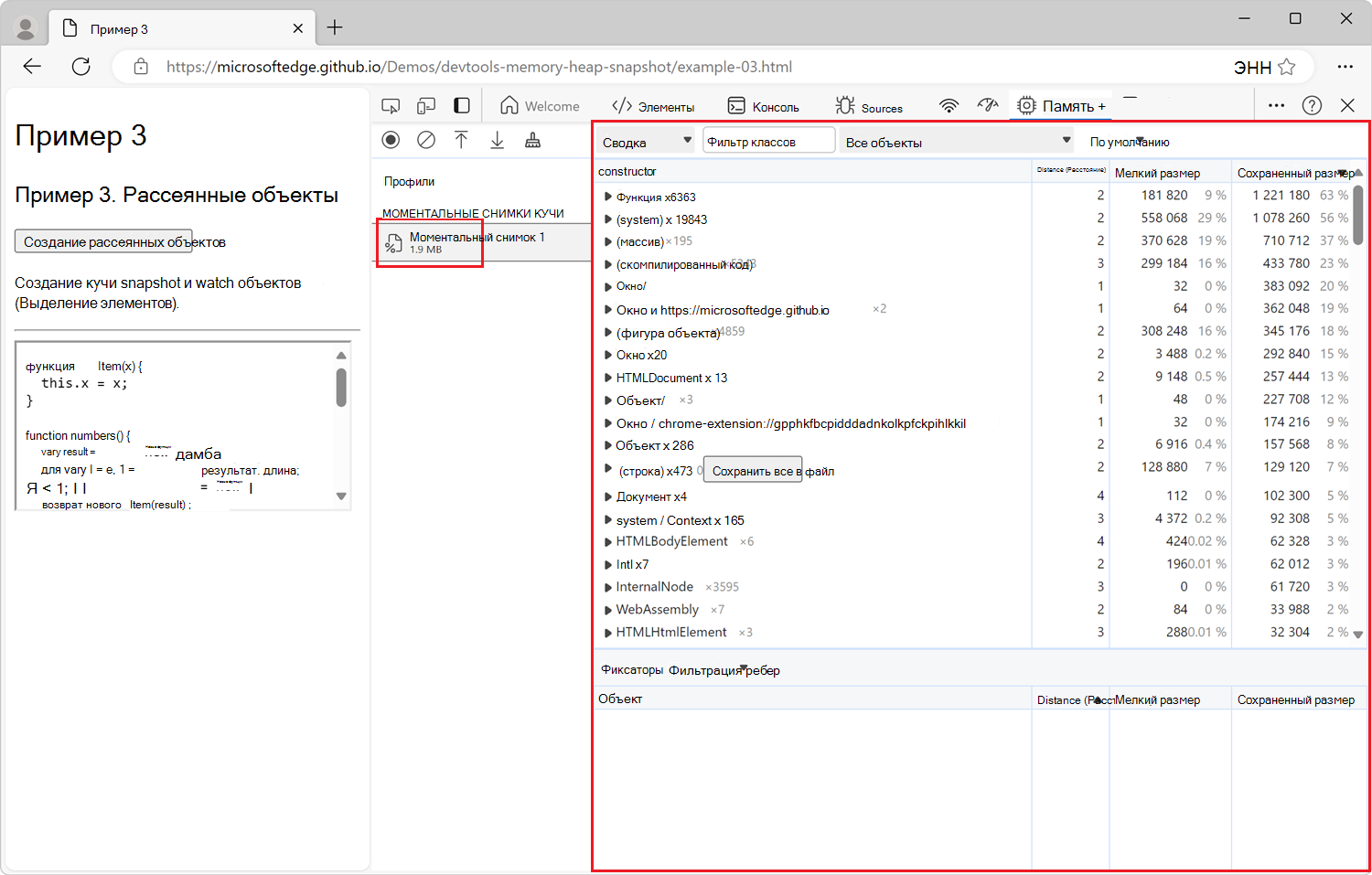The image size is (1372, 875).
Task: Toggle device emulation icon in DevTools
Action: tap(426, 106)
